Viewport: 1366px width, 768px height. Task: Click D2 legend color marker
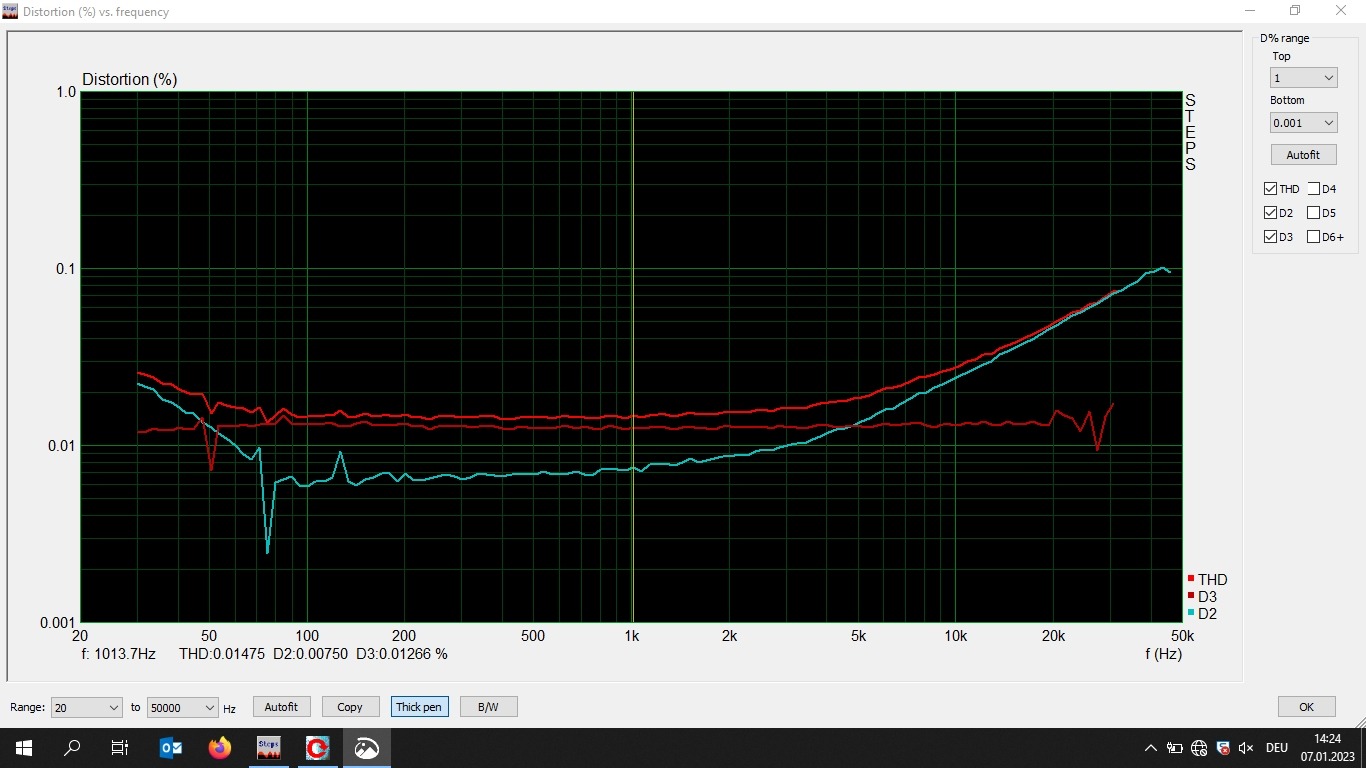1191,613
